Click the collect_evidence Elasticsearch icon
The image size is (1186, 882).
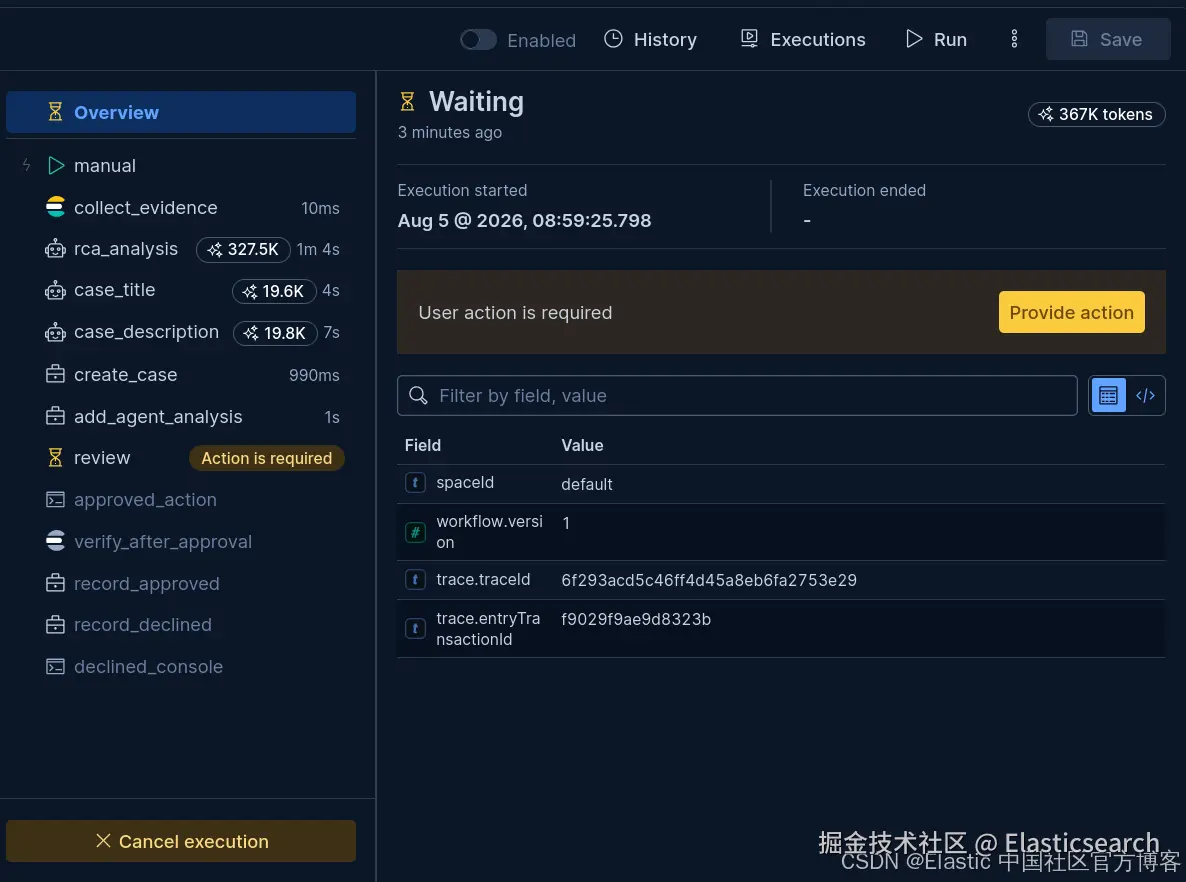[55, 207]
